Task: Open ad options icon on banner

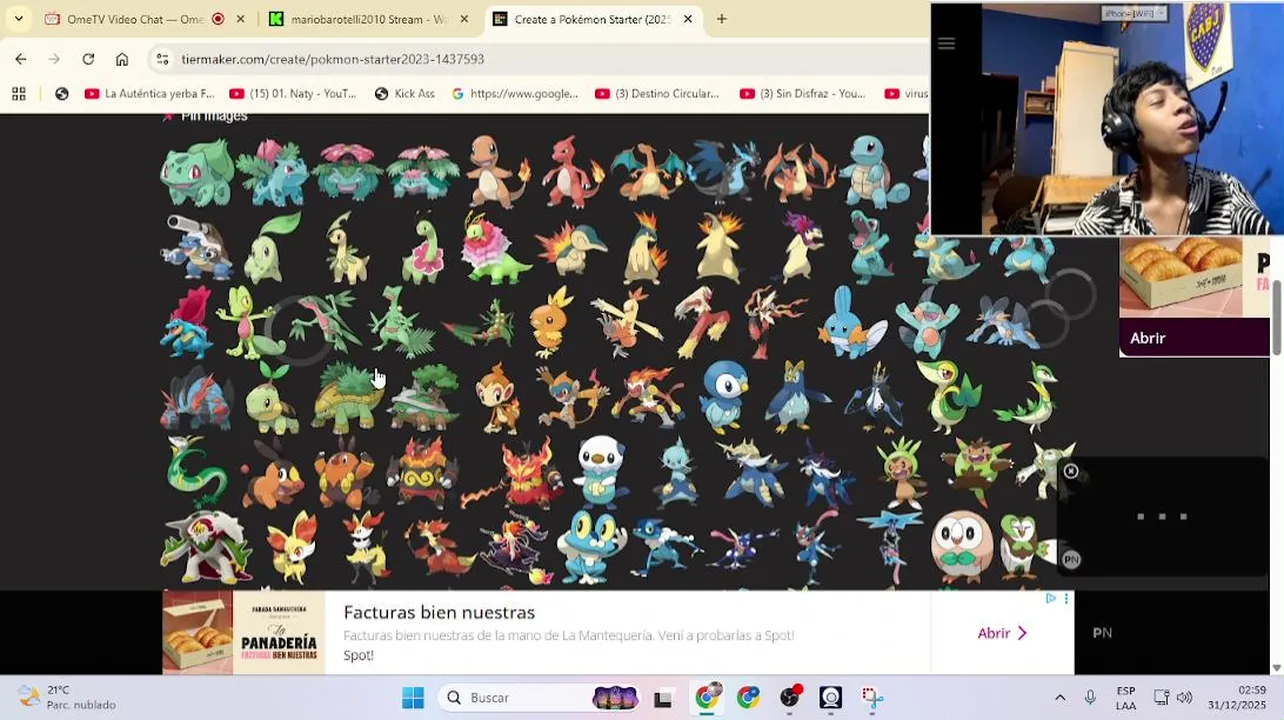Action: pyautogui.click(x=1066, y=598)
